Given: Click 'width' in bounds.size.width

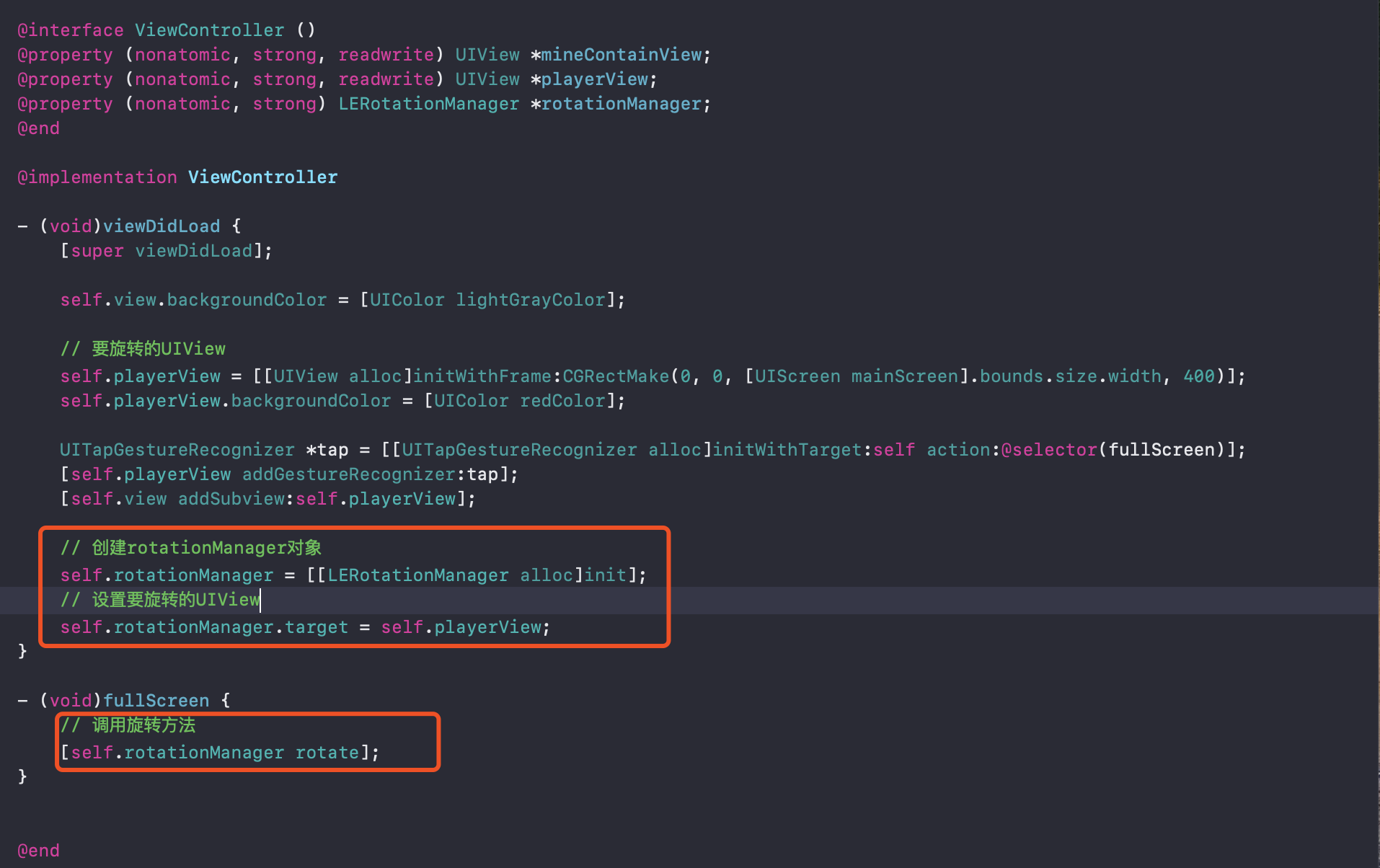Looking at the screenshot, I should point(1135,376).
